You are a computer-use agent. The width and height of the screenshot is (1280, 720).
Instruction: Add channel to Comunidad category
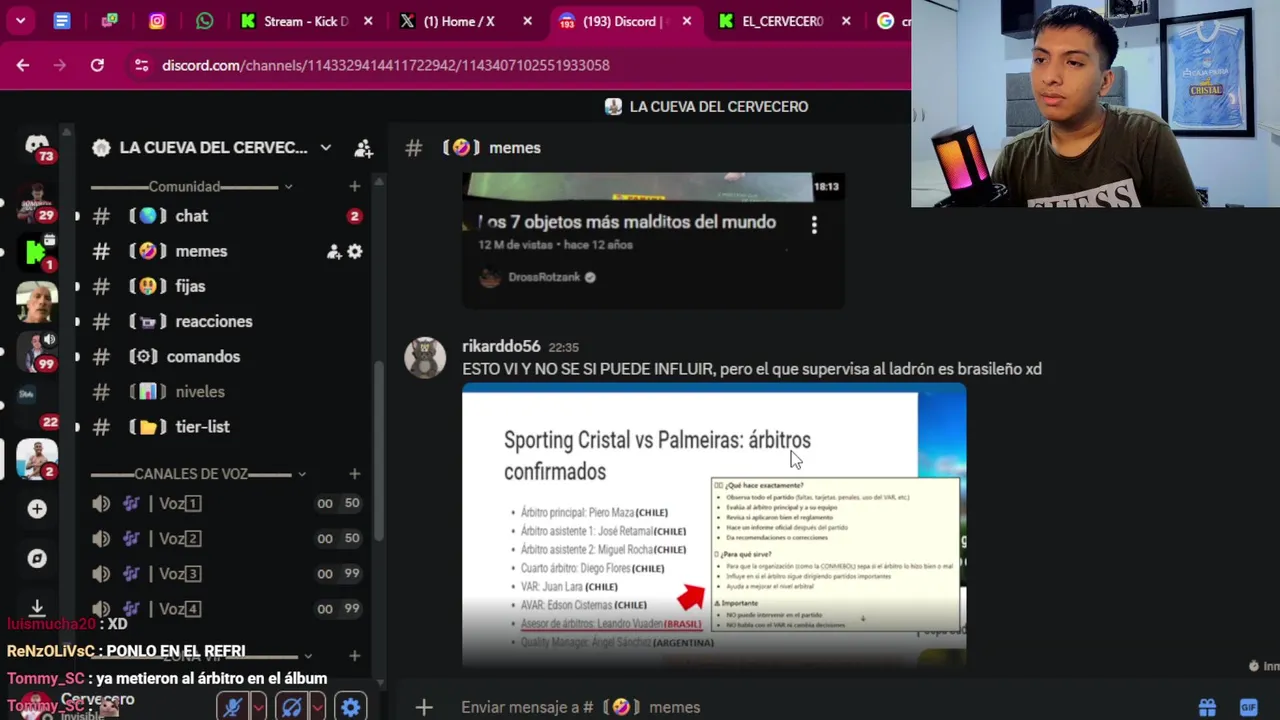click(354, 187)
